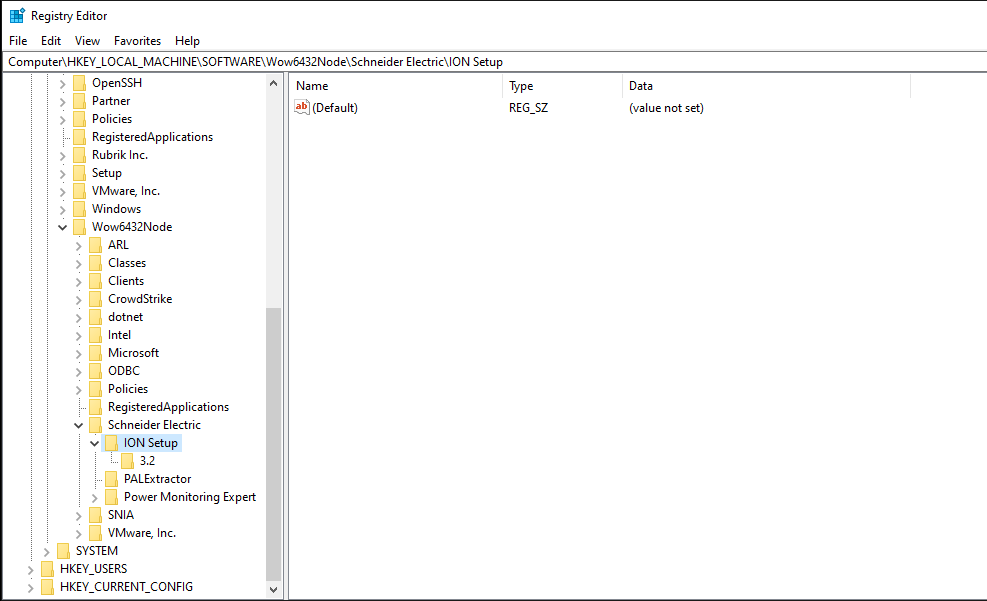Select the RegisteredApplications key under Wow6432Node
This screenshot has height=601, width=987.
click(168, 407)
